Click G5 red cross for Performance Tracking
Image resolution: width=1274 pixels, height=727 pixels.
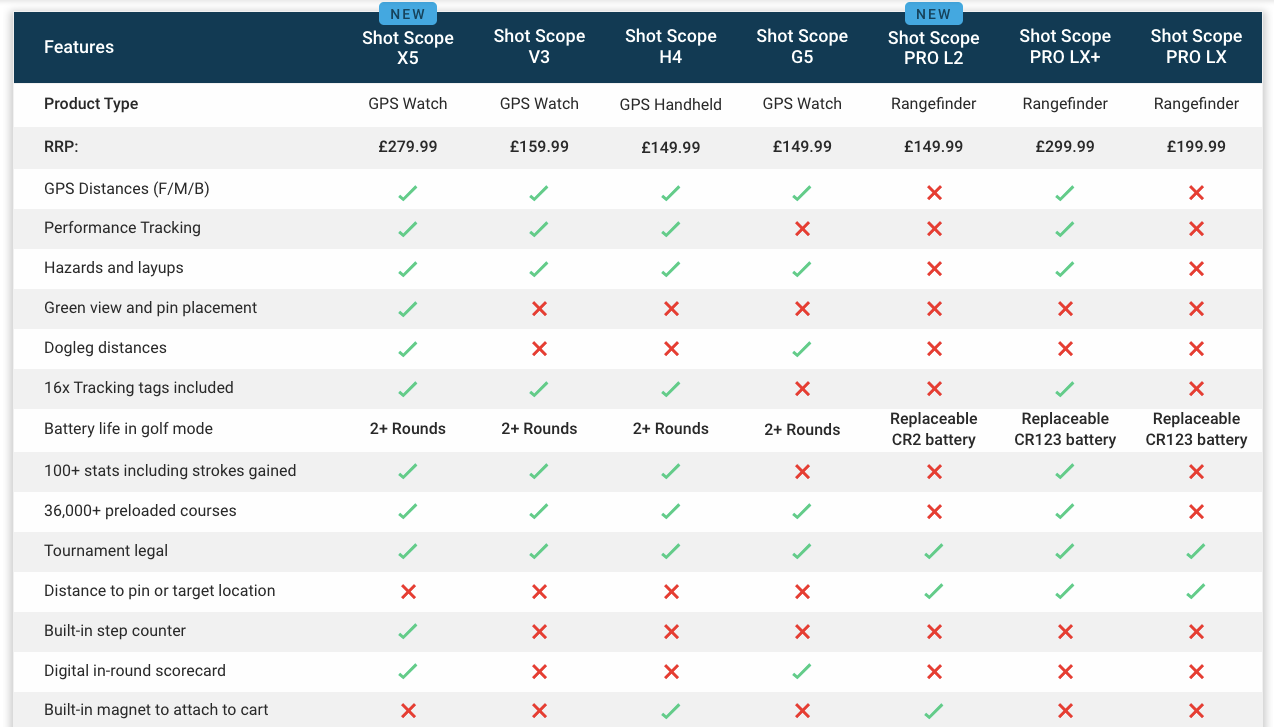point(802,229)
